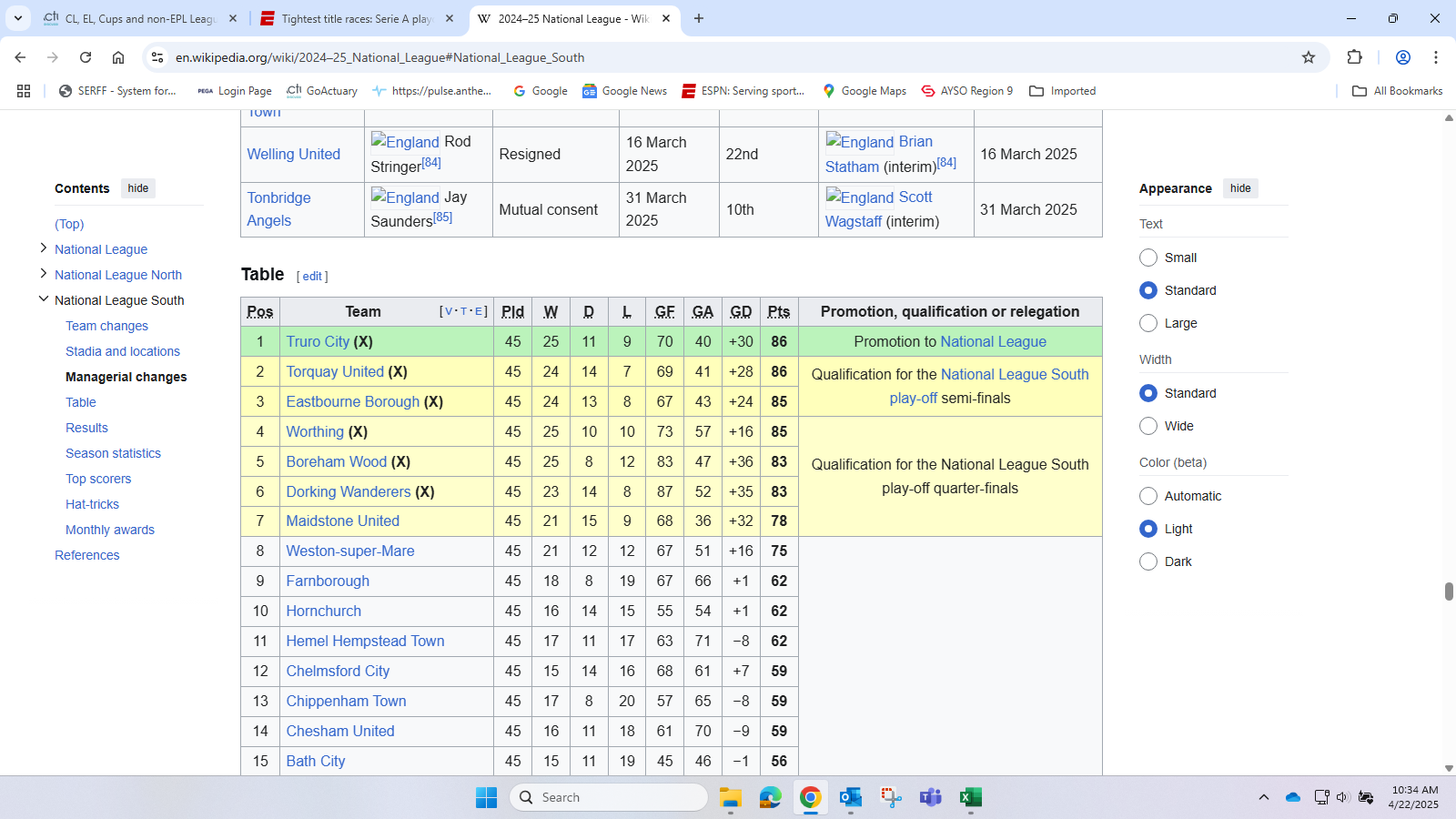Click the scroll down arrow on scrollbar
The image size is (1456, 819).
coord(1449,769)
